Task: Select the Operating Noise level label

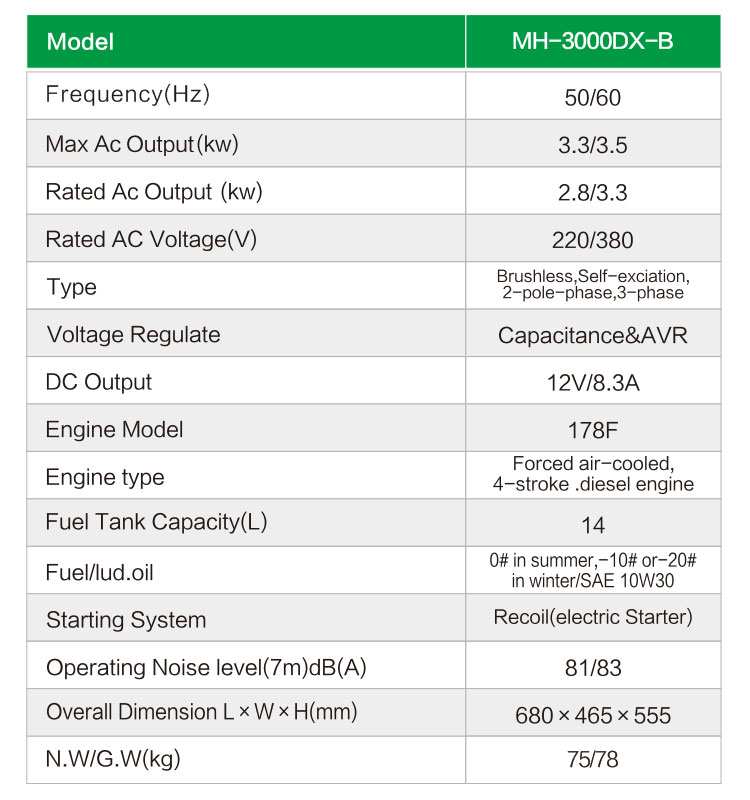Action: click(x=206, y=668)
